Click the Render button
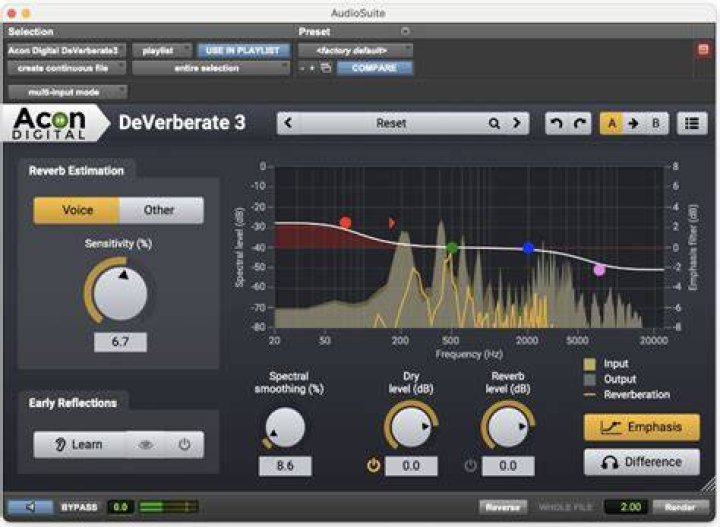The image size is (720, 527). (x=680, y=507)
